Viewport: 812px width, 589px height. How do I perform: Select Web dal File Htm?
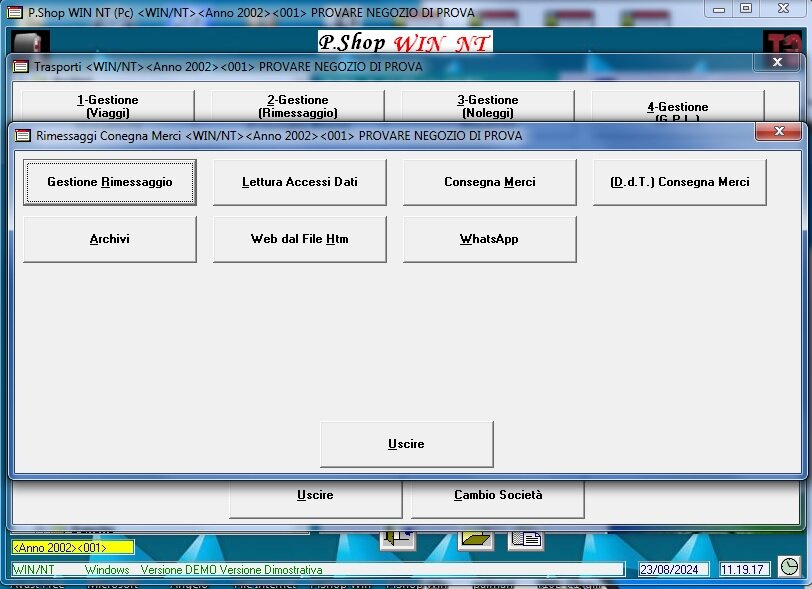300,239
